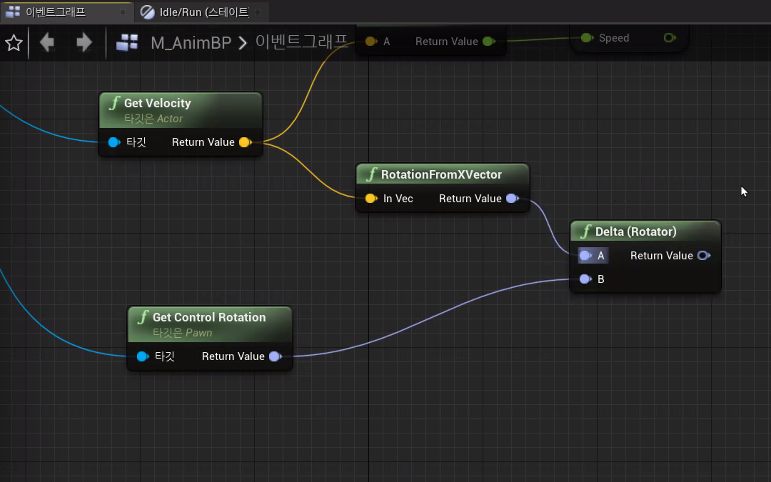The height and width of the screenshot is (482, 771).
Task: Switch to the 이벤트그래프 tab
Action: click(66, 12)
